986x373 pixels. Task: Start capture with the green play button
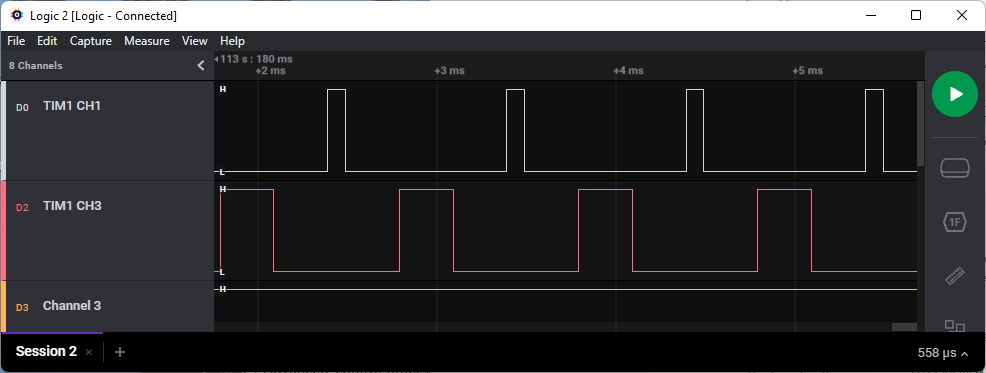tap(955, 94)
